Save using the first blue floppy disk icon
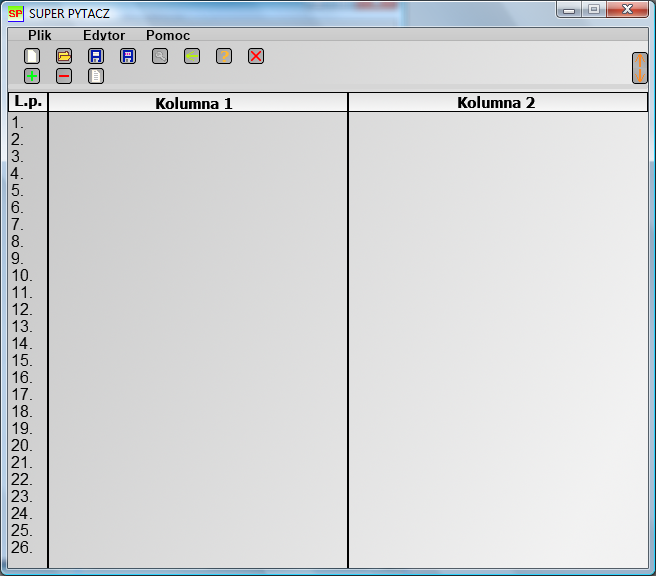 tap(96, 56)
